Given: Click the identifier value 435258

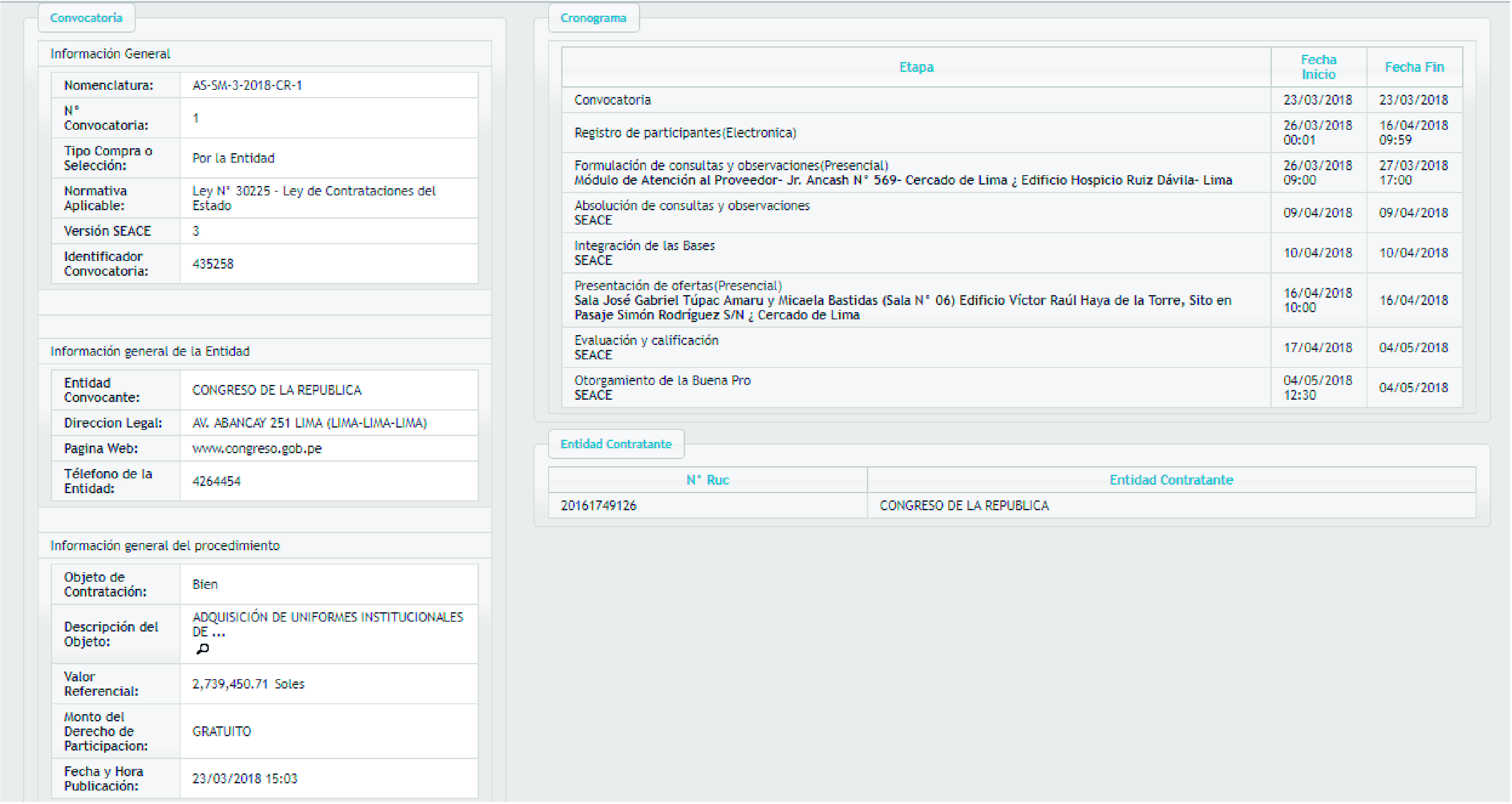Looking at the screenshot, I should coord(212,264).
